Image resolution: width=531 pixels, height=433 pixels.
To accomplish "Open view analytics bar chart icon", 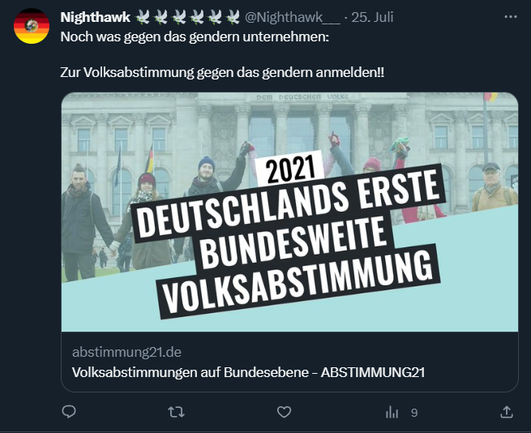I will coord(392,412).
